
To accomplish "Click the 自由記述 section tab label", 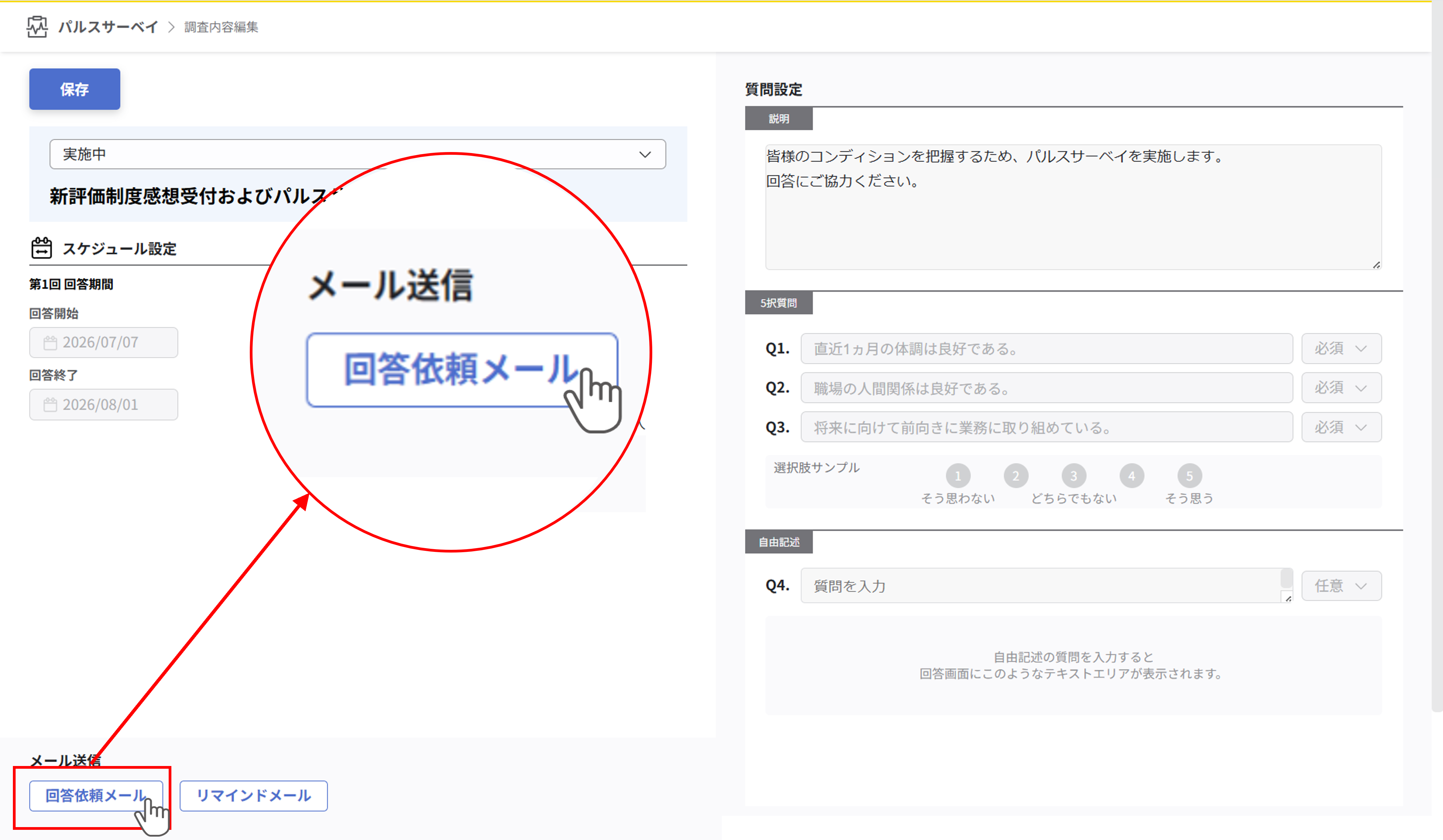I will (x=778, y=542).
